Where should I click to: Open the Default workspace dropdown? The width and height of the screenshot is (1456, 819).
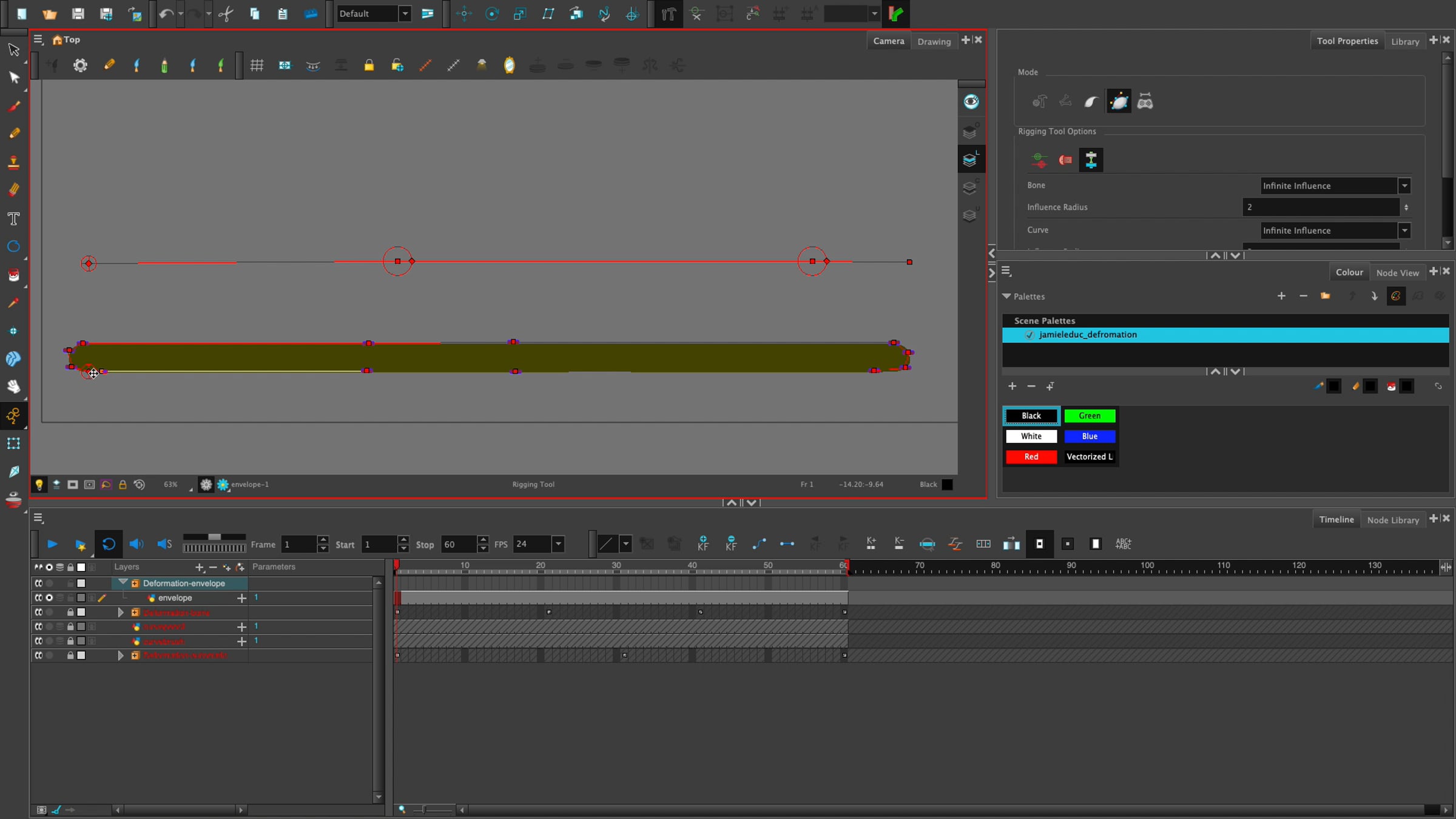click(405, 13)
